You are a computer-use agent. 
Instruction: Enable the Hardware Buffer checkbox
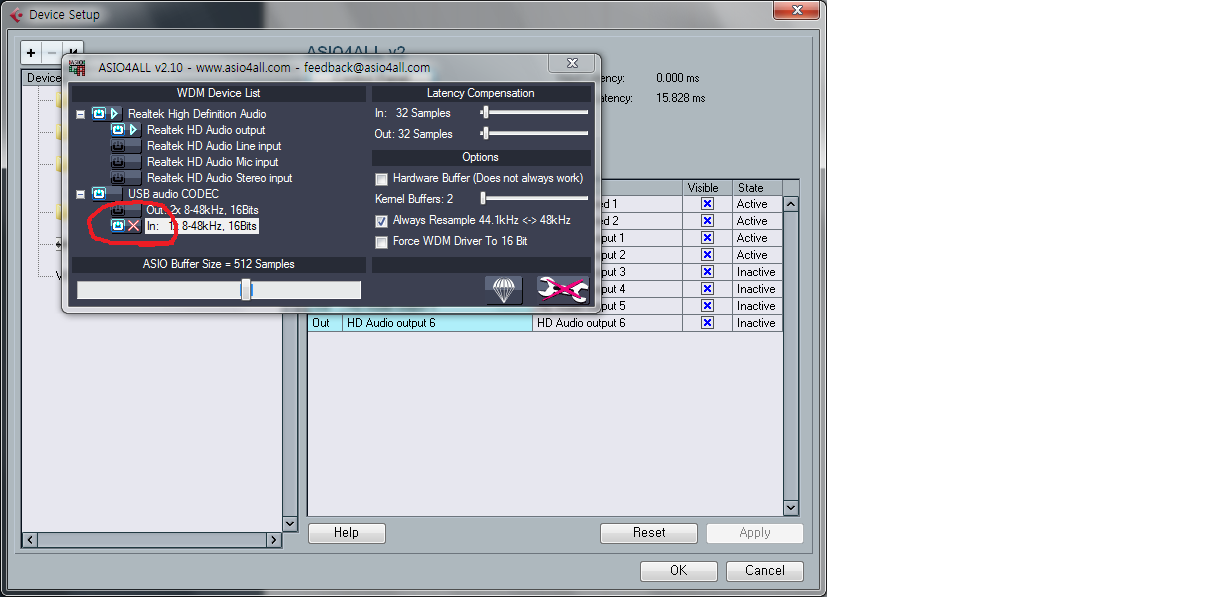coord(381,179)
